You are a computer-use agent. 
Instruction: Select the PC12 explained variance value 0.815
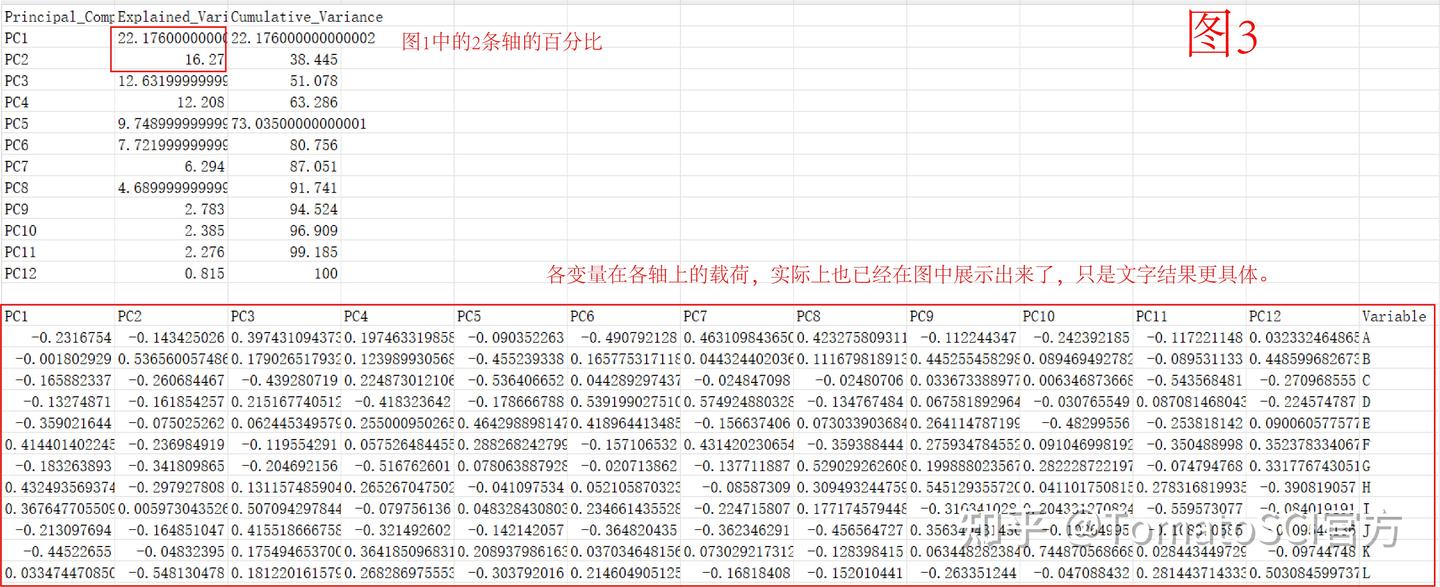coord(200,271)
